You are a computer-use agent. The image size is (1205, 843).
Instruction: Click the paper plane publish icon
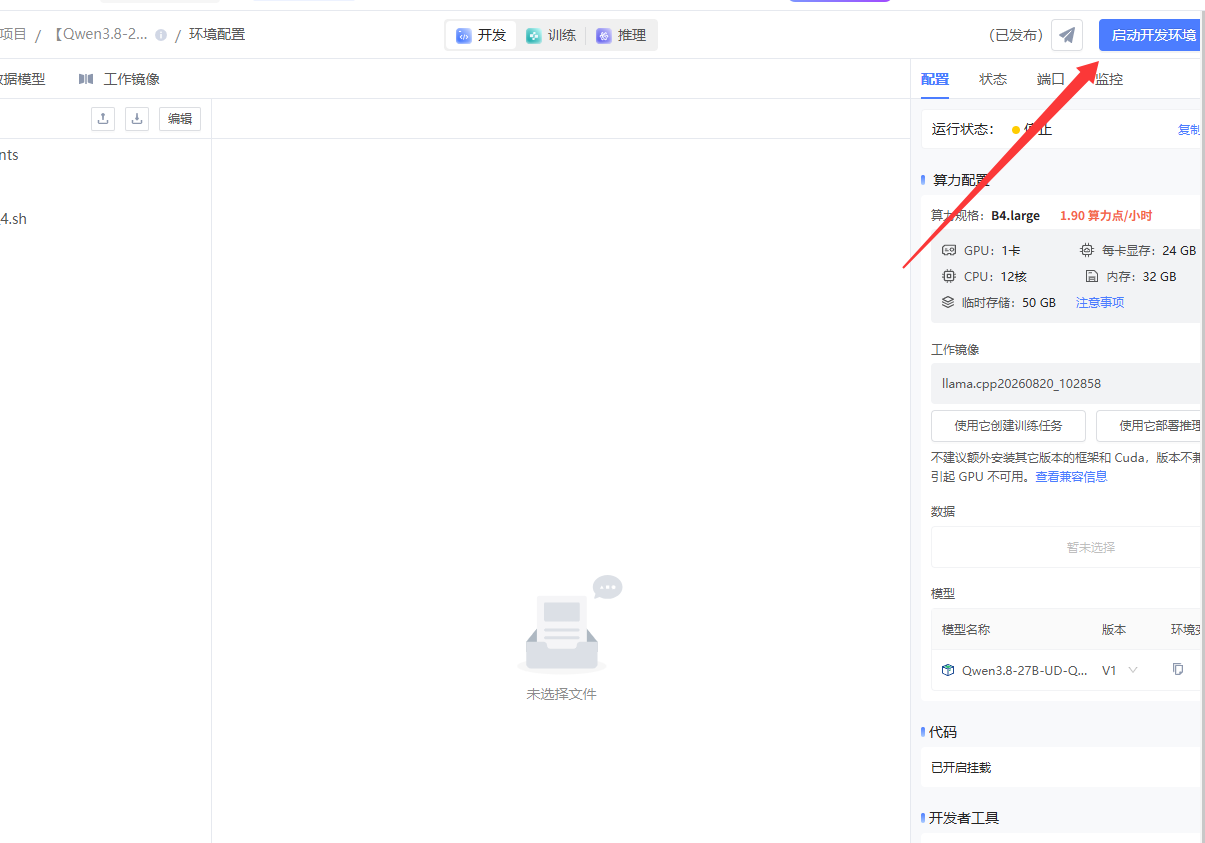(x=1067, y=35)
